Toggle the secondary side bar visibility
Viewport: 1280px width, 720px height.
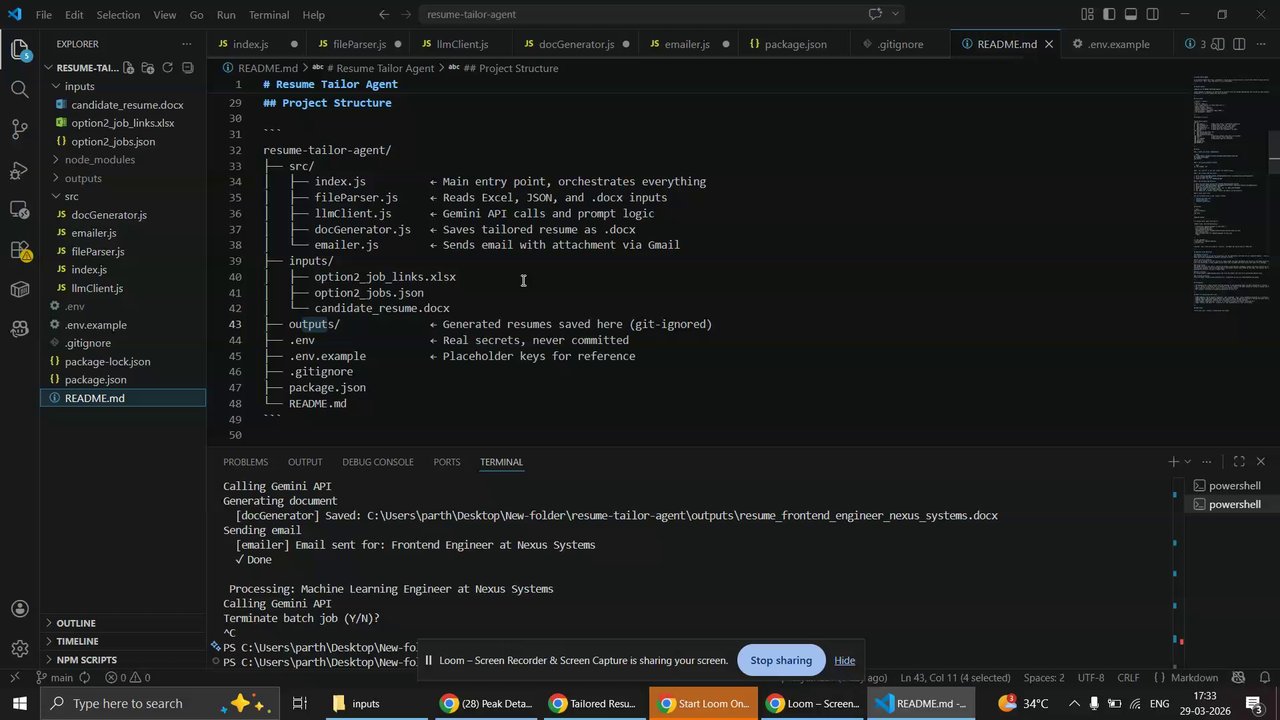point(1153,14)
